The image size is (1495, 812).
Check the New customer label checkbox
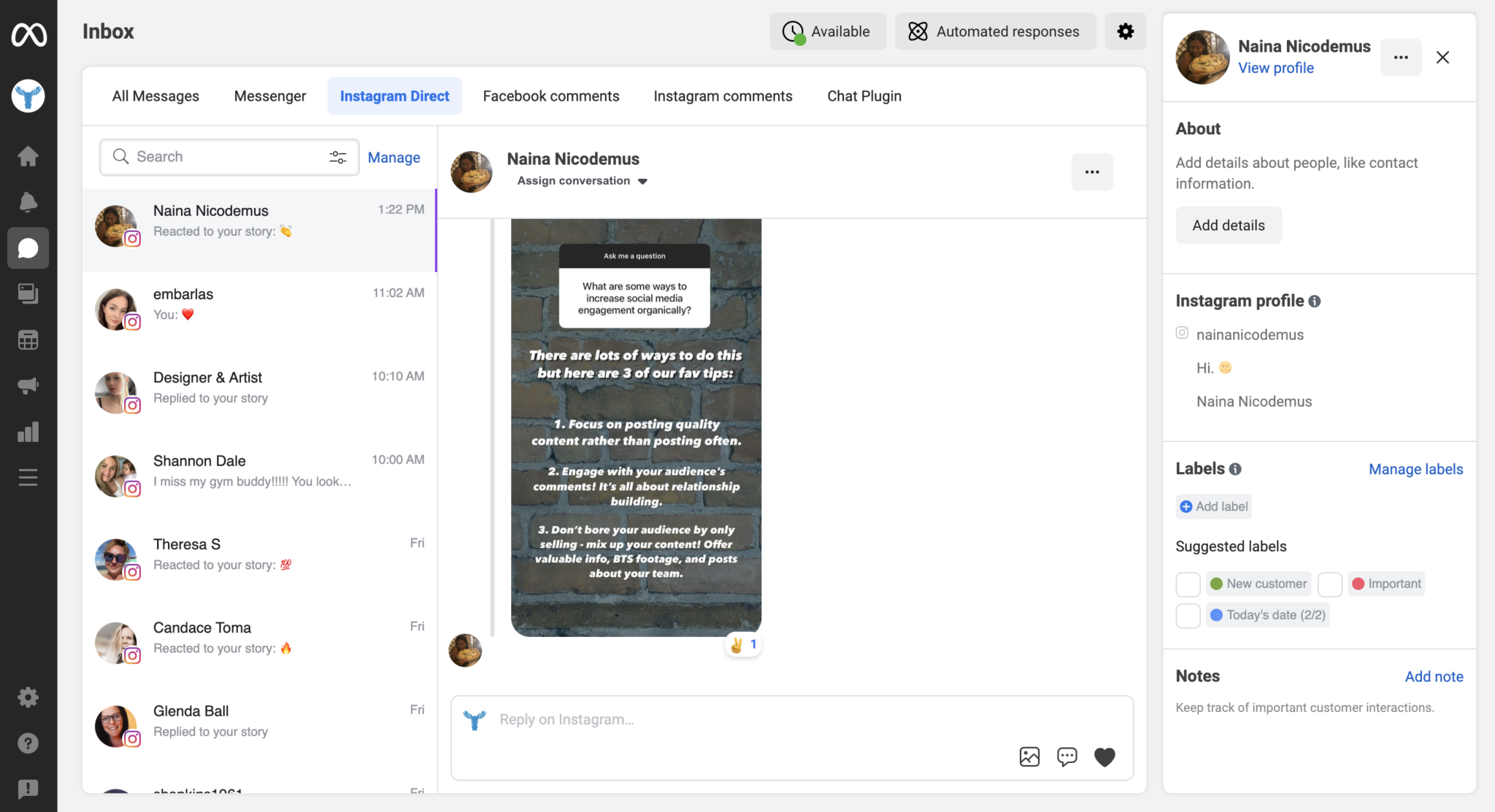[1188, 584]
